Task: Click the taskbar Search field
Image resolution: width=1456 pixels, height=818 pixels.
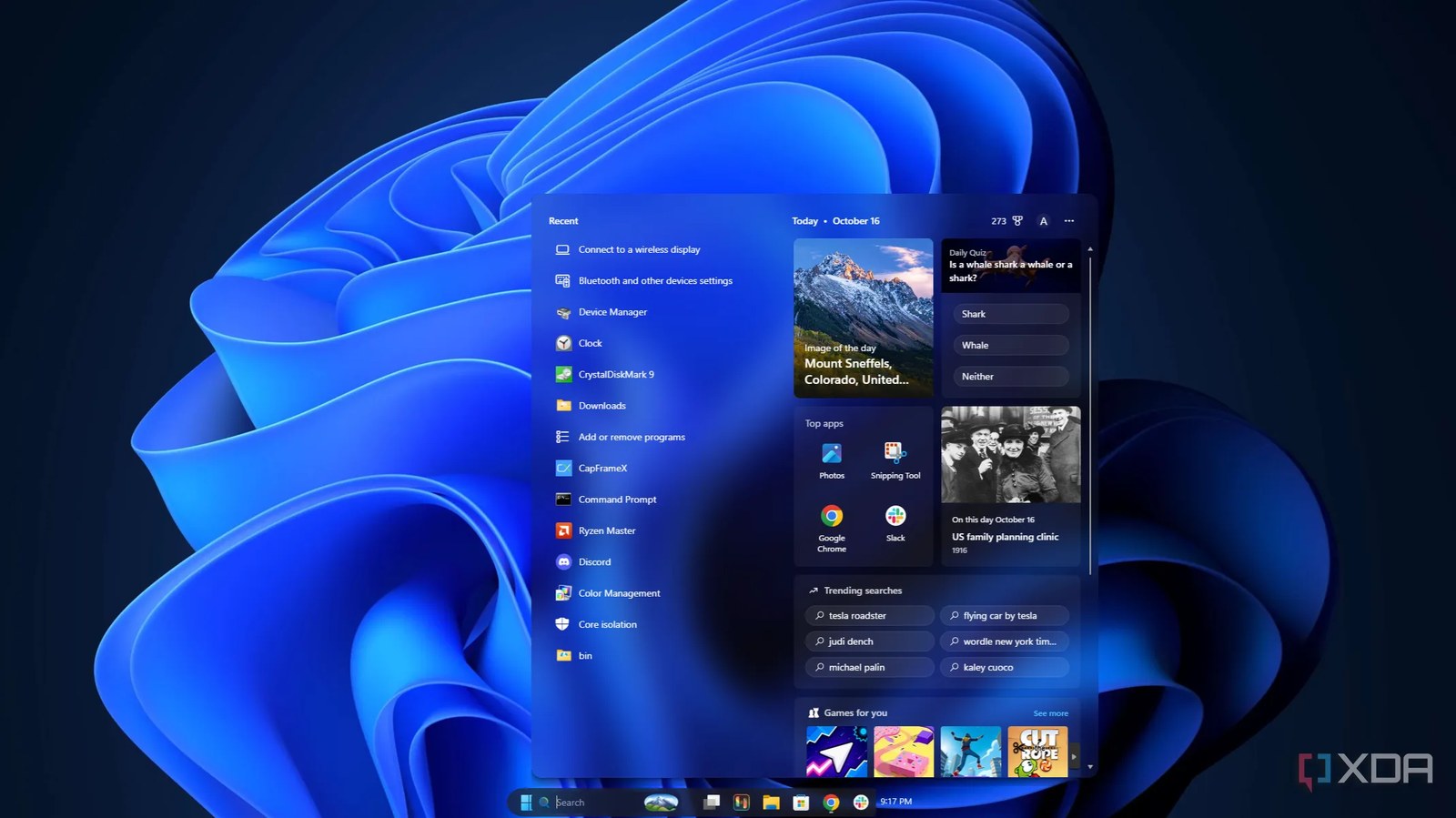Action: coord(609,802)
